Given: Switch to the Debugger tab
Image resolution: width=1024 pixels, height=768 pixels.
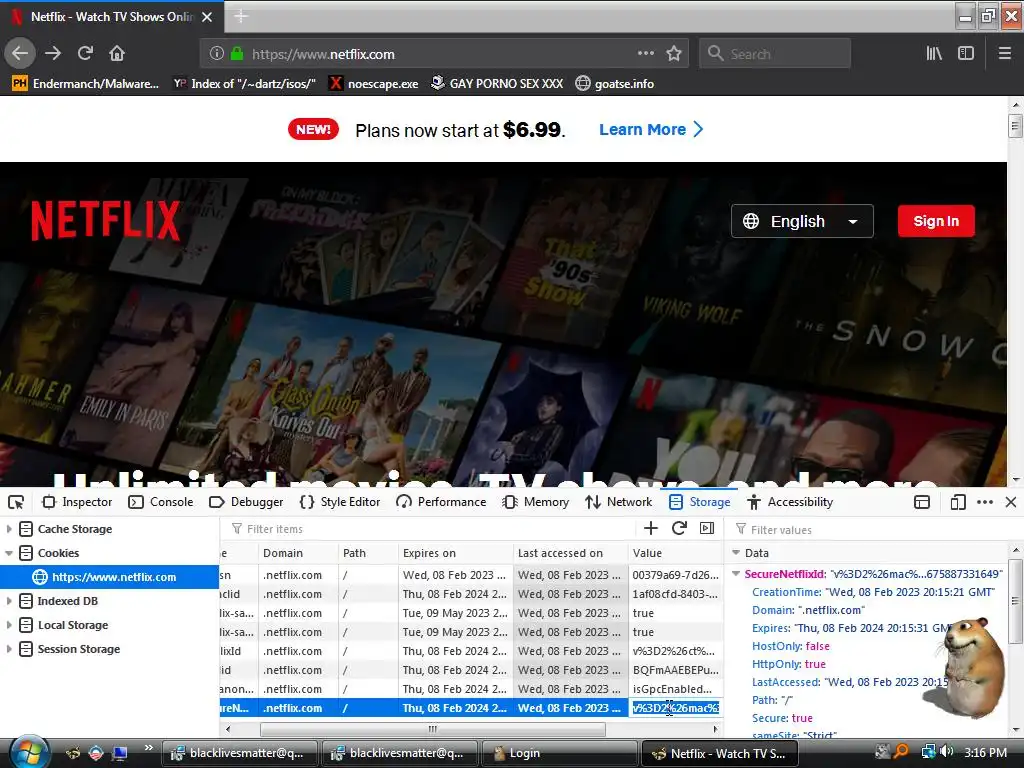Looking at the screenshot, I should pyautogui.click(x=246, y=502).
